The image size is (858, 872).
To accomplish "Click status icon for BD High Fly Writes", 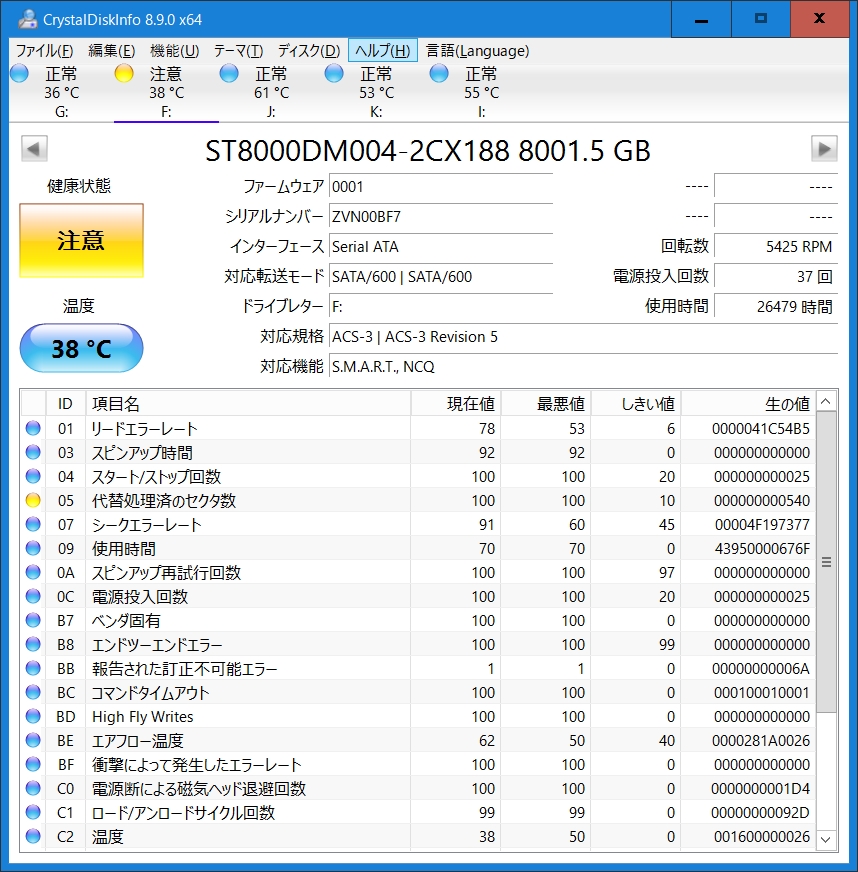I will pos(33,716).
